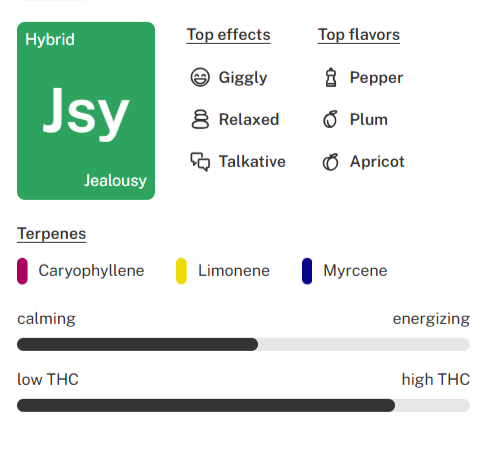Click the Talkative speech bubbles icon
Screen dimensions: 481x451
[x=200, y=162]
